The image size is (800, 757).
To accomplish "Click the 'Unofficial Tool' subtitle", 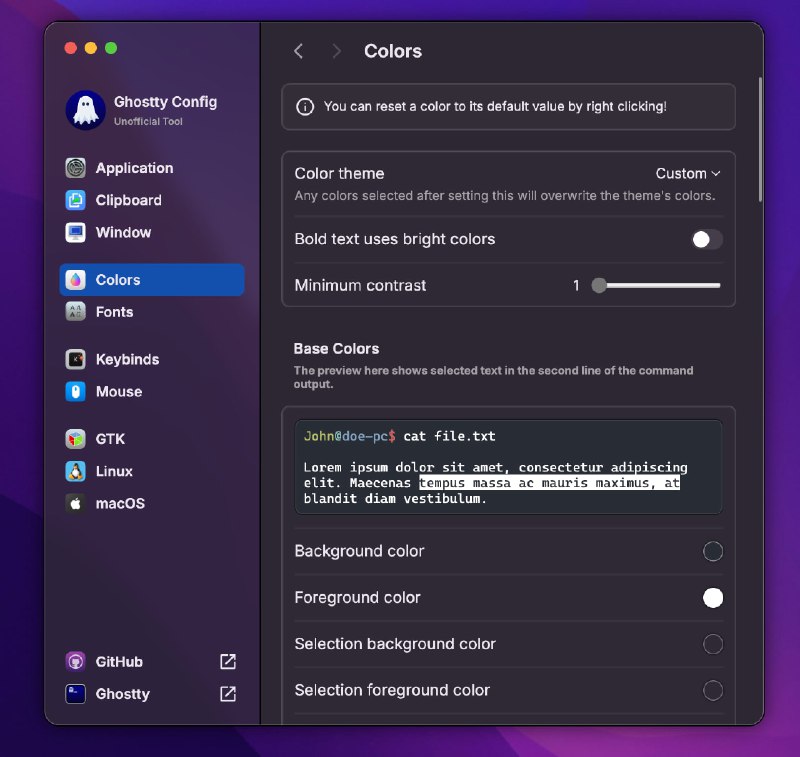I will (x=148, y=121).
